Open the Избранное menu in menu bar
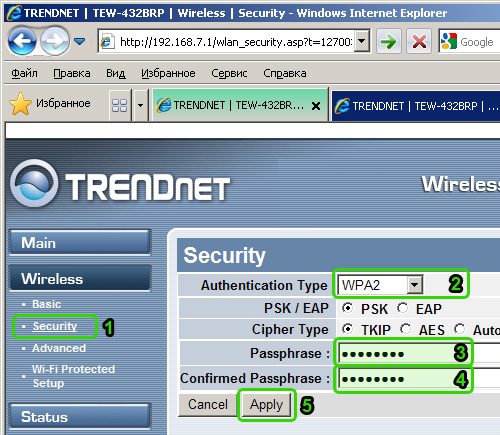The image size is (500, 435). [168, 73]
